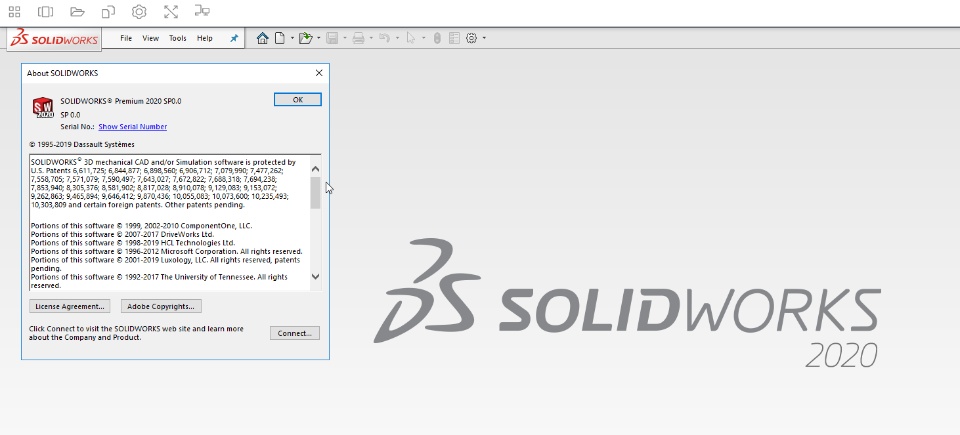The image size is (960, 435).
Task: Expand the New document dropdown arrow
Action: (292, 38)
